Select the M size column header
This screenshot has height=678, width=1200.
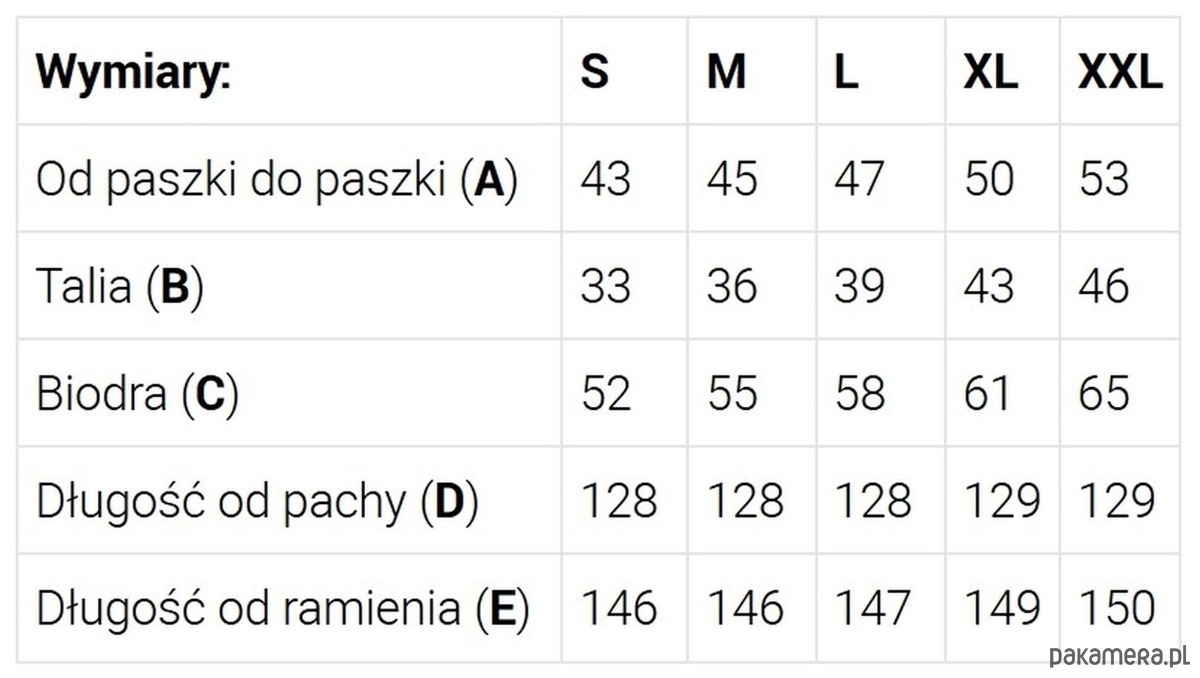(x=726, y=72)
